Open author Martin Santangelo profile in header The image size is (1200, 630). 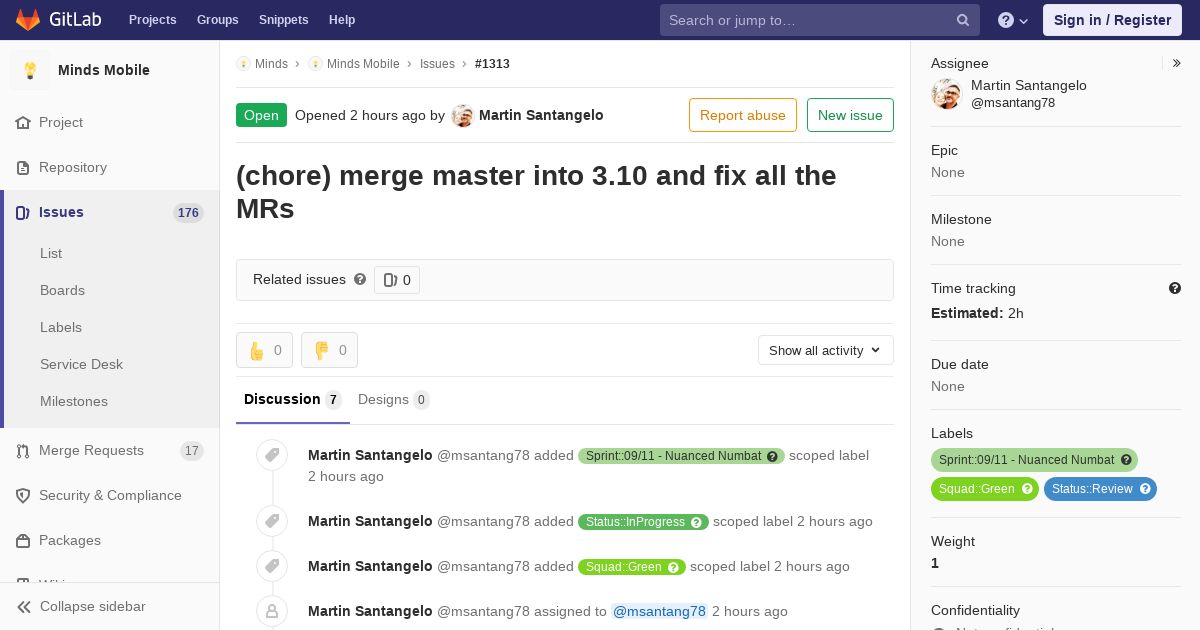click(541, 115)
